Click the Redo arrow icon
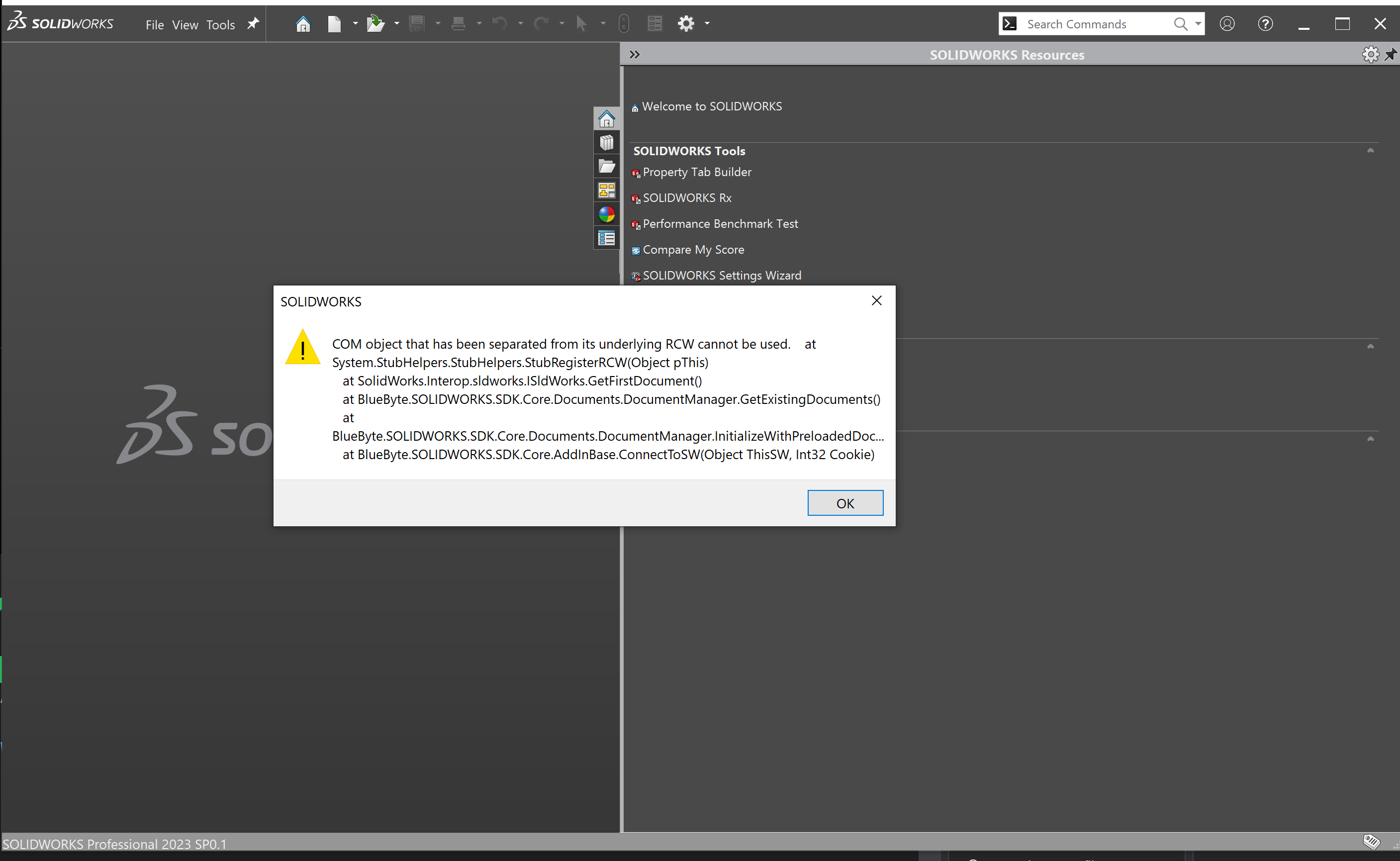Image resolution: width=1400 pixels, height=861 pixels. [x=541, y=23]
